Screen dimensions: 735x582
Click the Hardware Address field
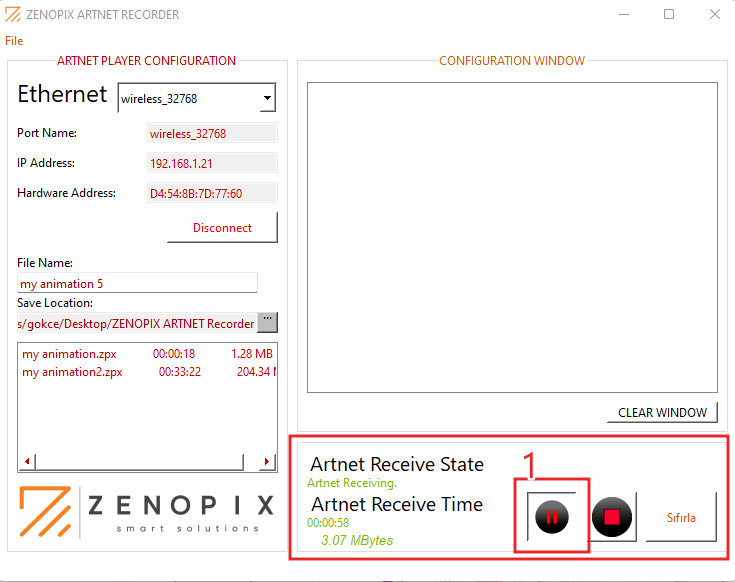211,193
